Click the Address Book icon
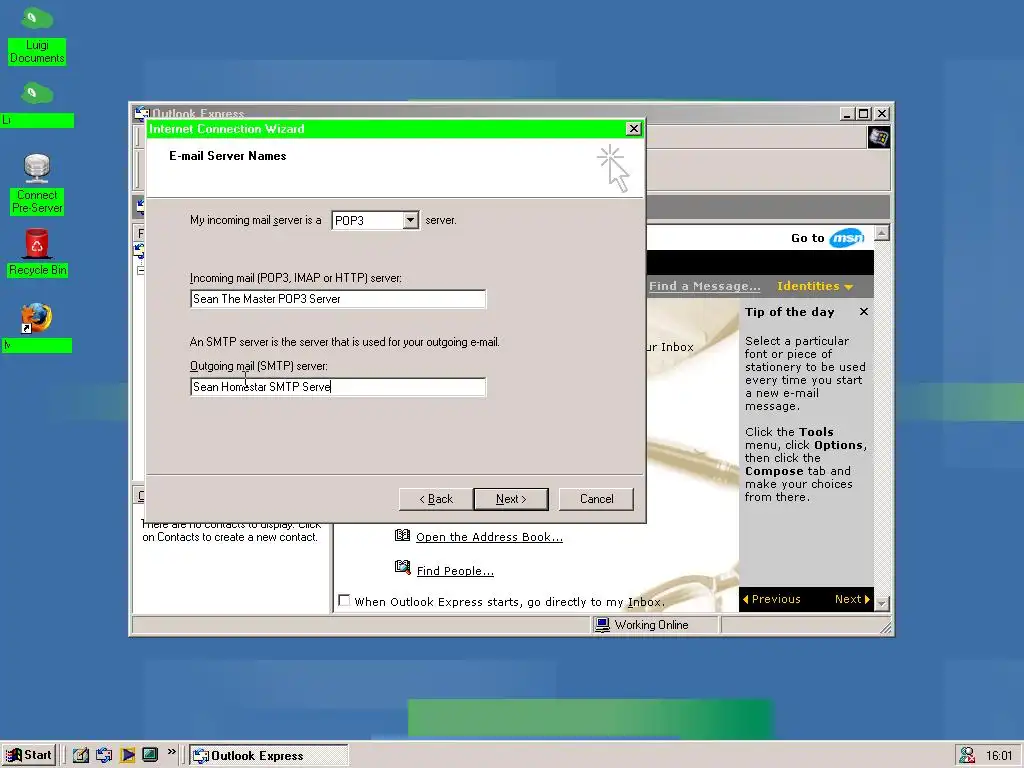Image resolution: width=1024 pixels, height=768 pixels. tap(402, 536)
